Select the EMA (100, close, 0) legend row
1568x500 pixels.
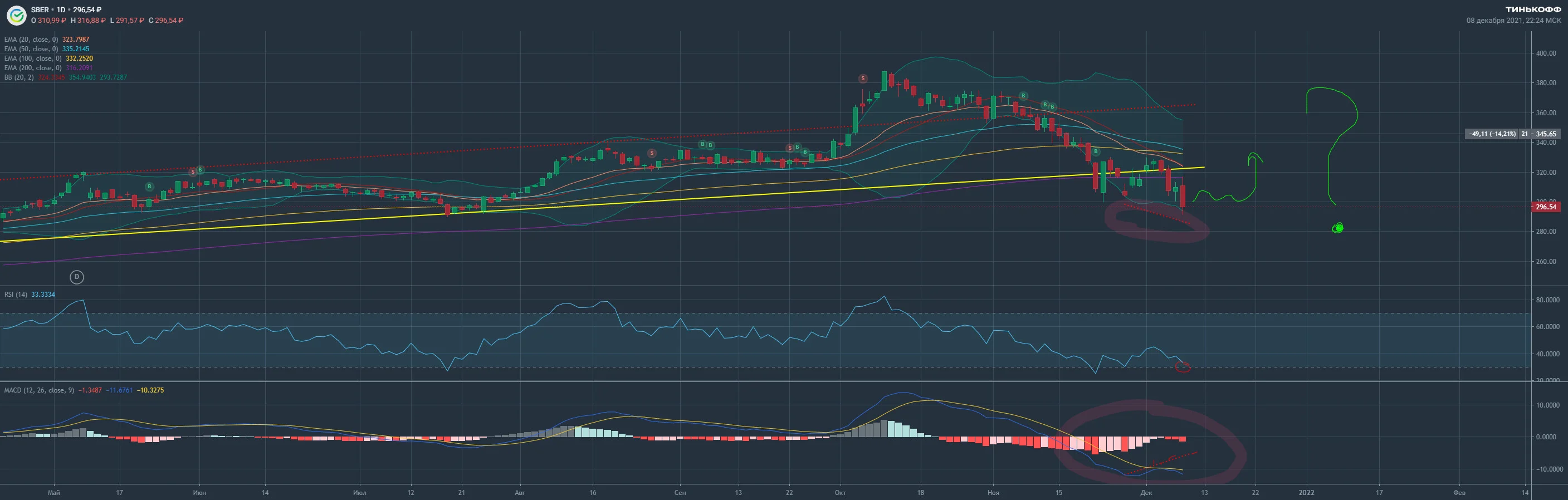(48, 58)
